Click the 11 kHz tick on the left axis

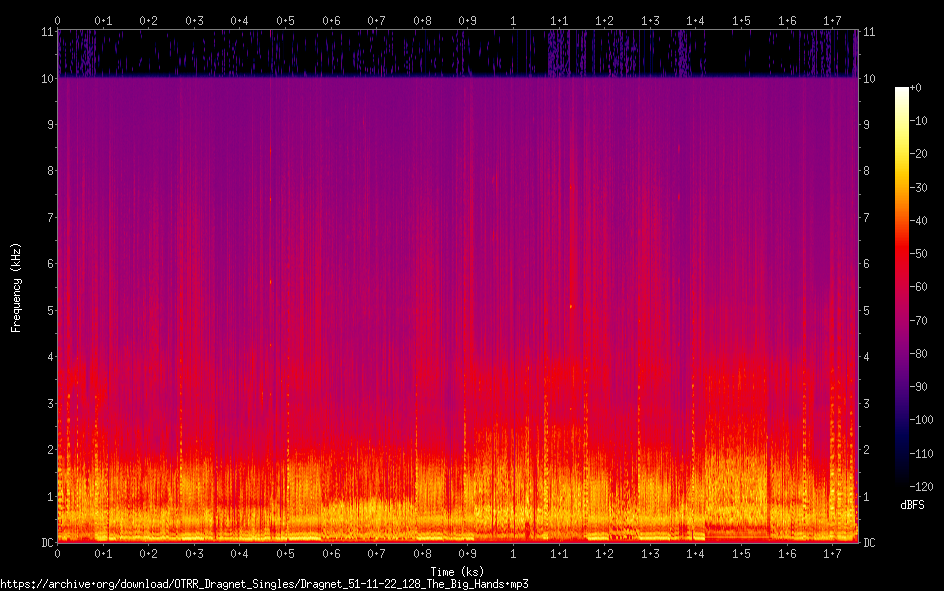click(x=45, y=32)
